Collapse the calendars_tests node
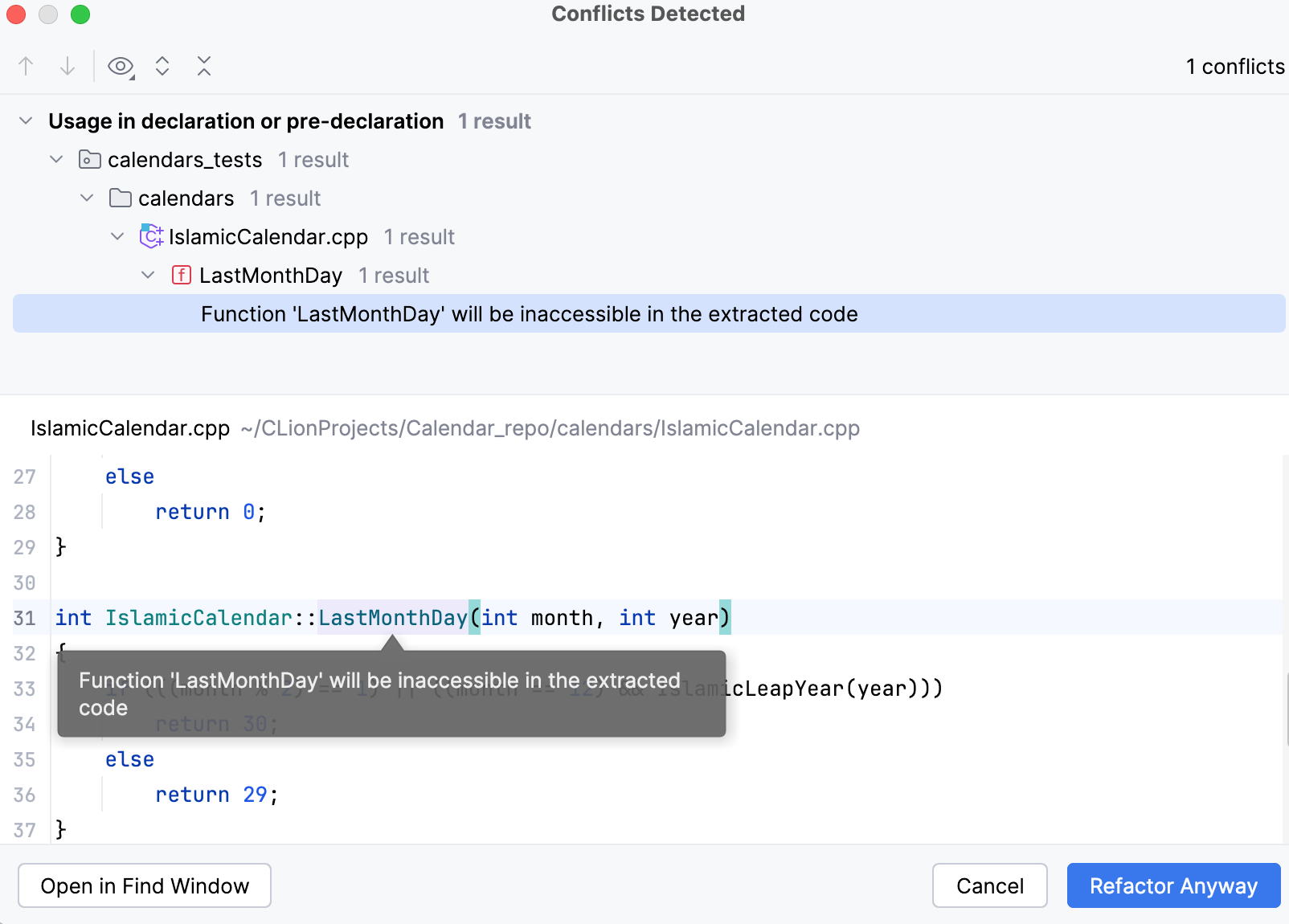This screenshot has height=924, width=1289. (x=56, y=159)
